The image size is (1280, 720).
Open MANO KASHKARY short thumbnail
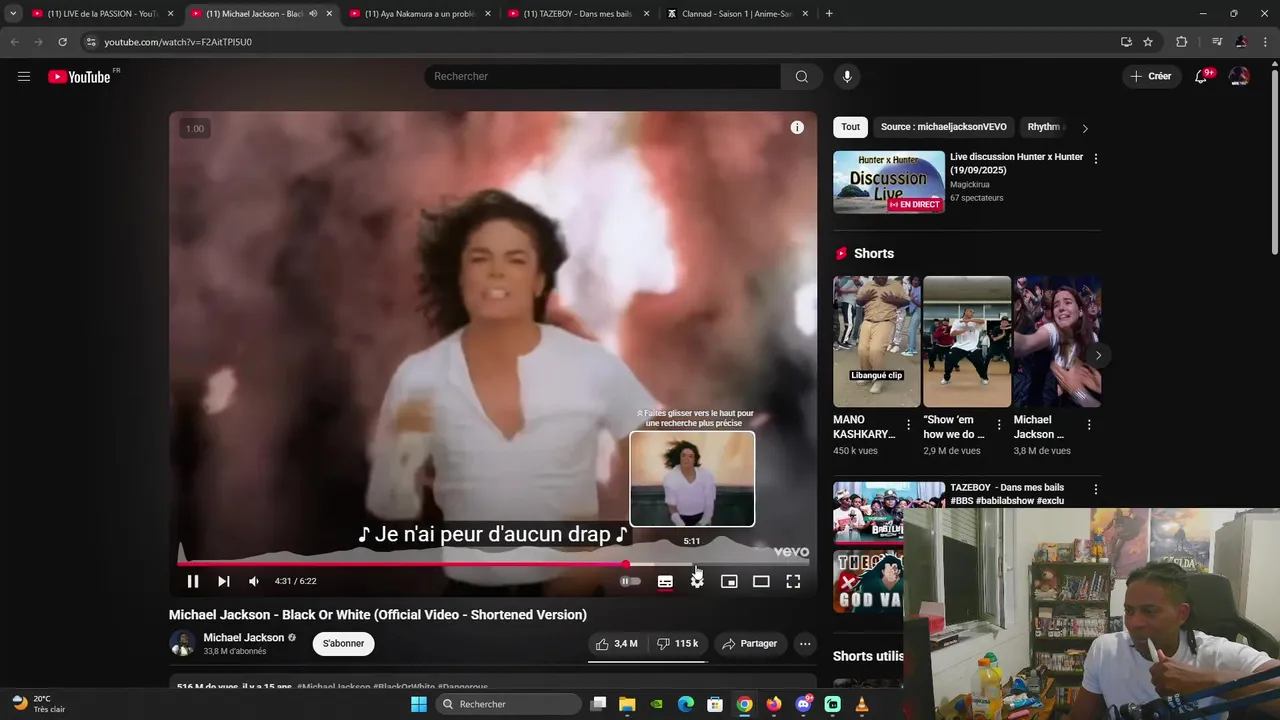tap(876, 341)
